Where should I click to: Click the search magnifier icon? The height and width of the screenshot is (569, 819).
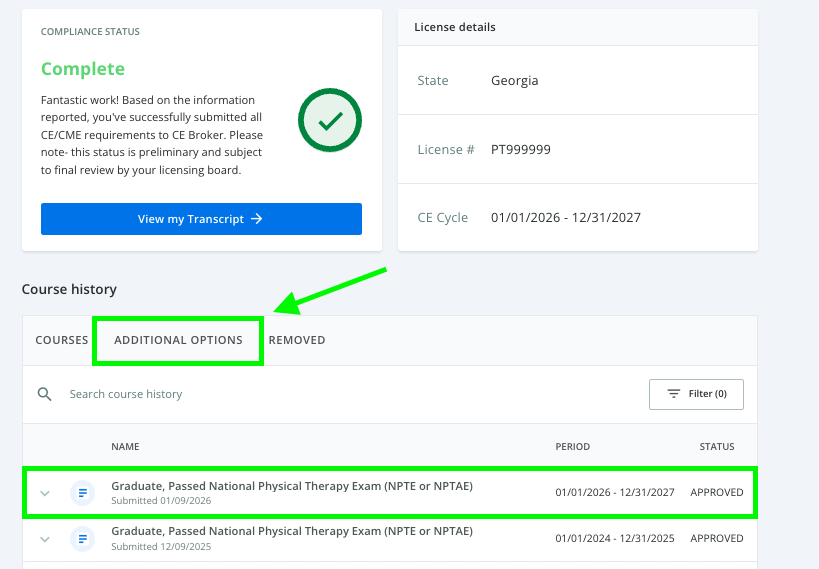click(44, 394)
